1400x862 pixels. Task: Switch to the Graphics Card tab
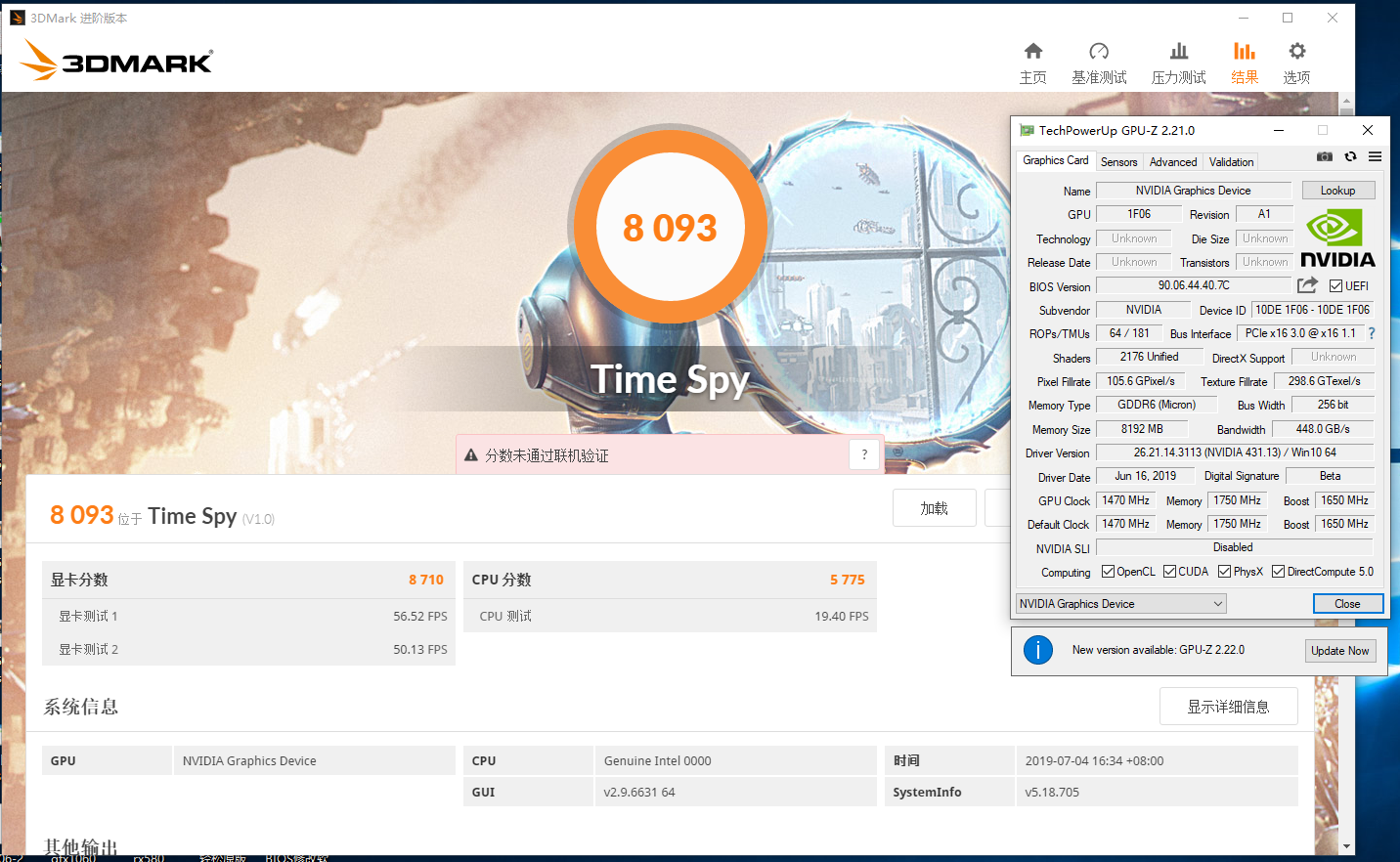pyautogui.click(x=1055, y=160)
